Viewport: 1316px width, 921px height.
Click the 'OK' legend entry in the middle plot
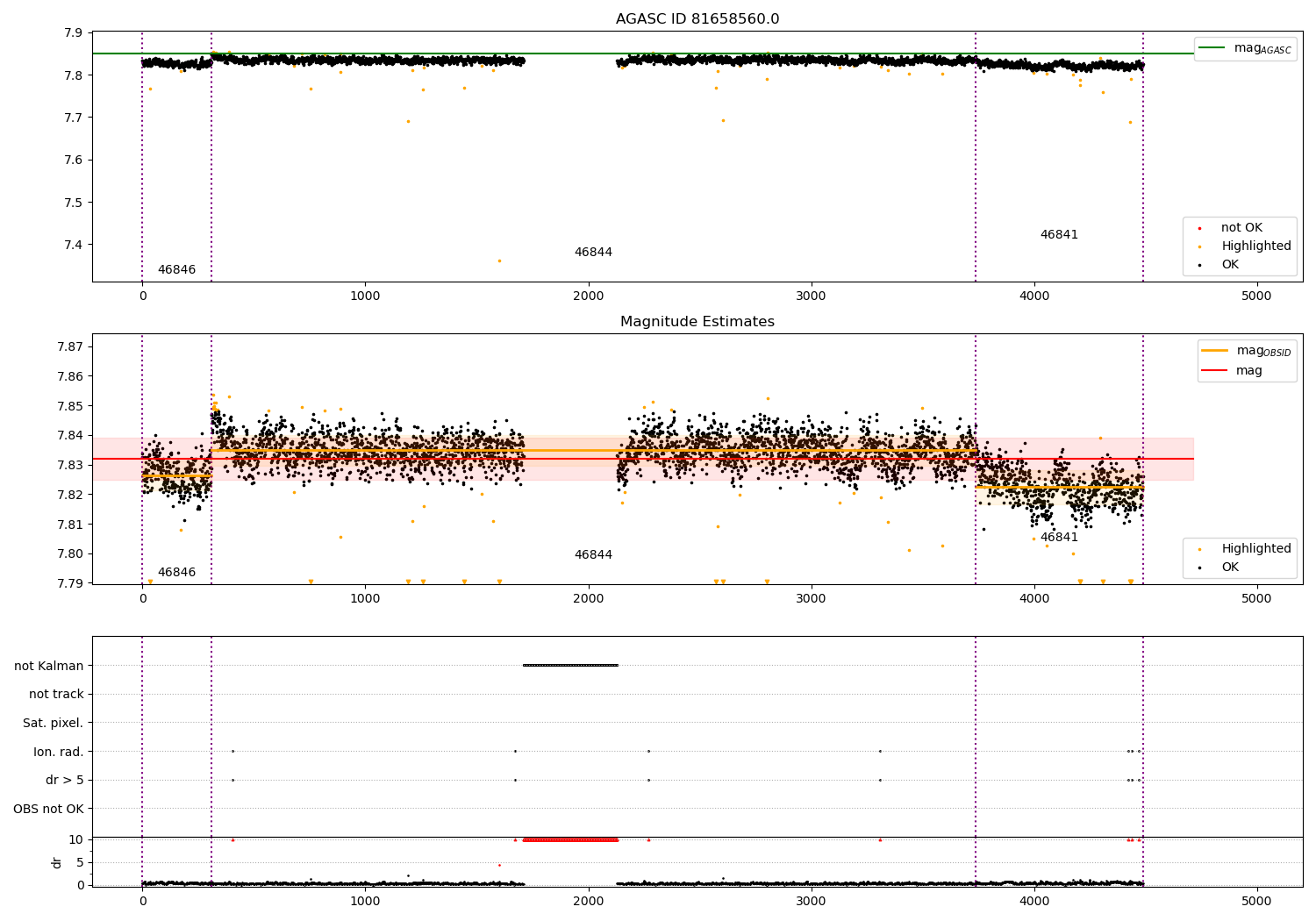coord(1230,568)
